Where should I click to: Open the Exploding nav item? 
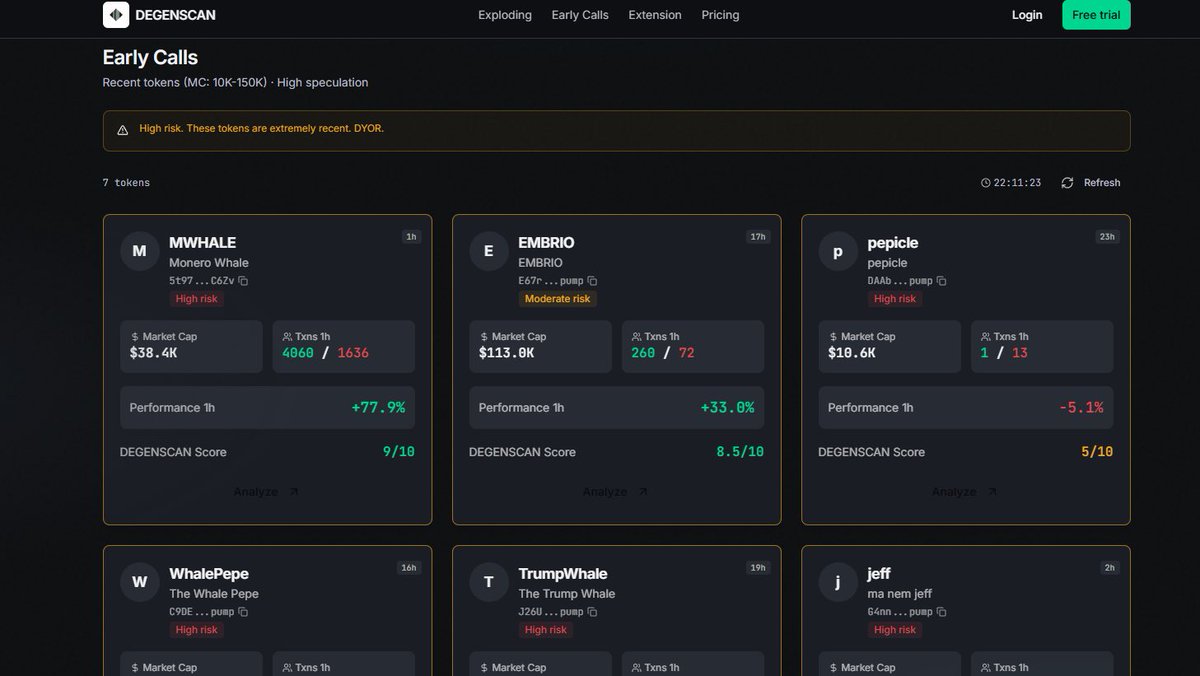[505, 15]
